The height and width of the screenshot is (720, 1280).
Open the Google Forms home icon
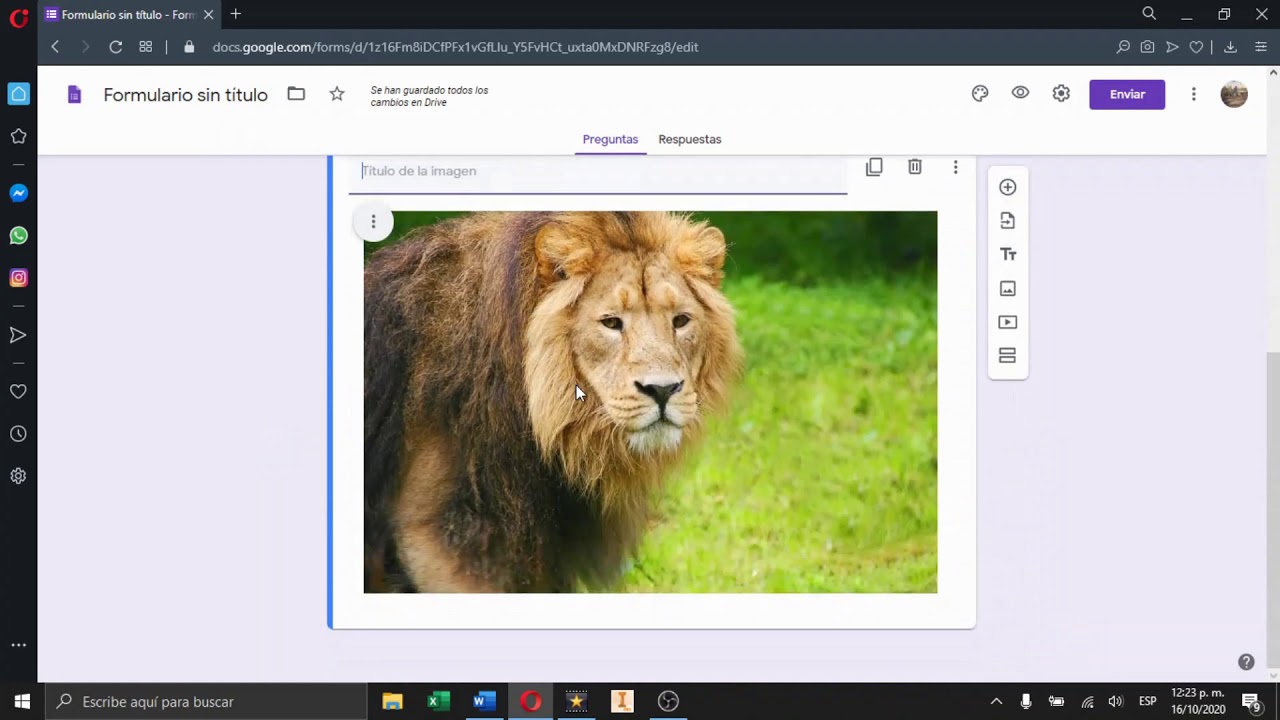[x=74, y=95]
